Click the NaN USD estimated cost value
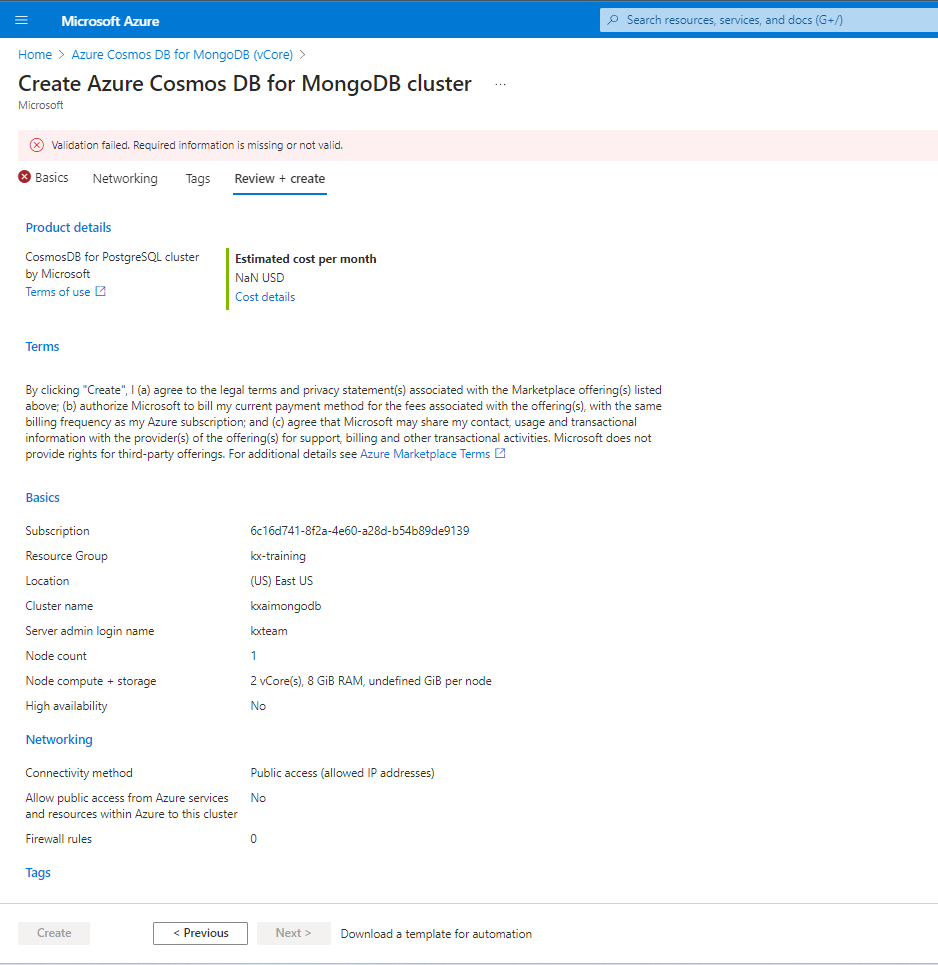 point(260,278)
